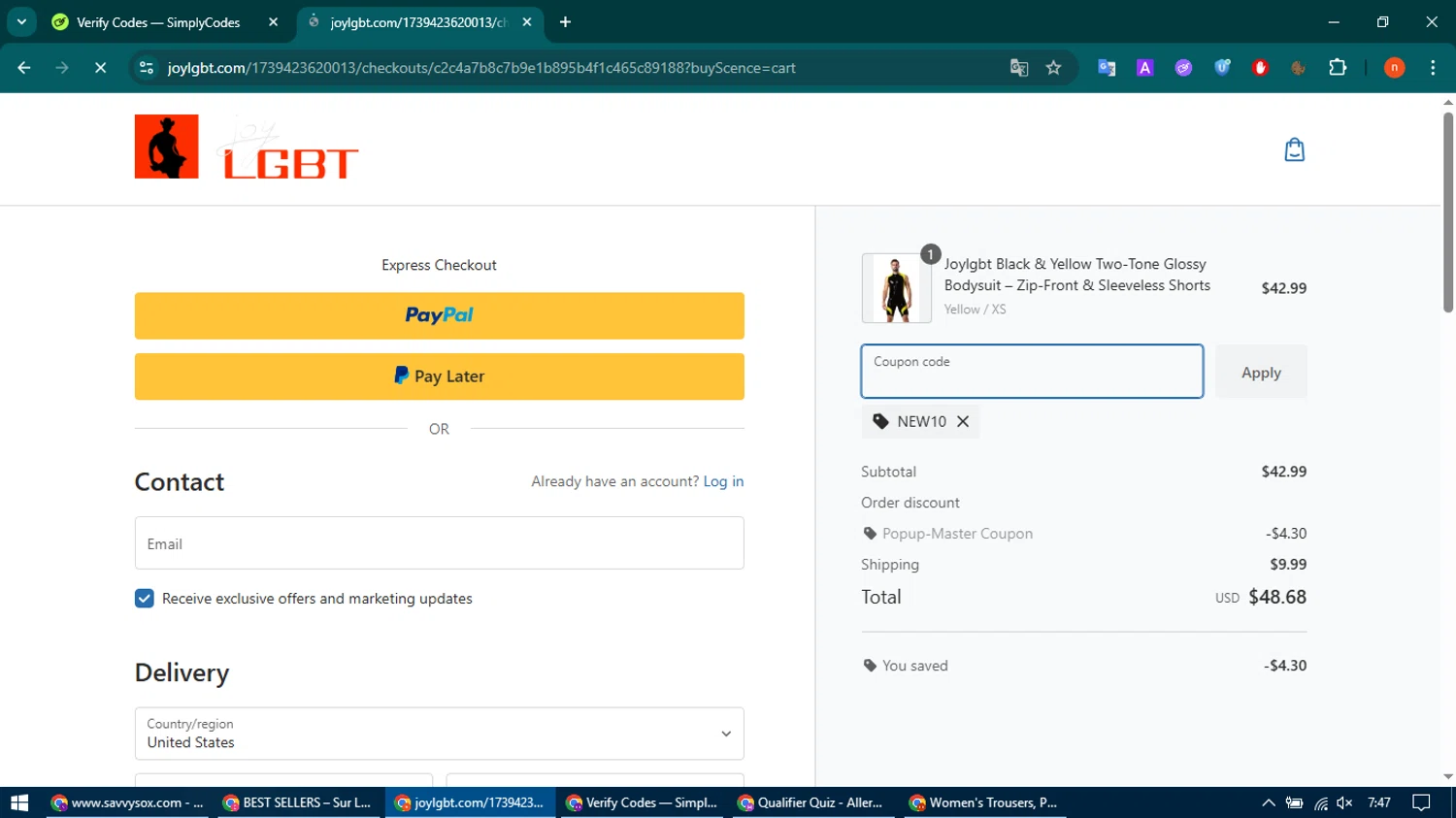Image resolution: width=1456 pixels, height=818 pixels.
Task: Open the bodysuit product thumbnail
Action: (x=896, y=288)
